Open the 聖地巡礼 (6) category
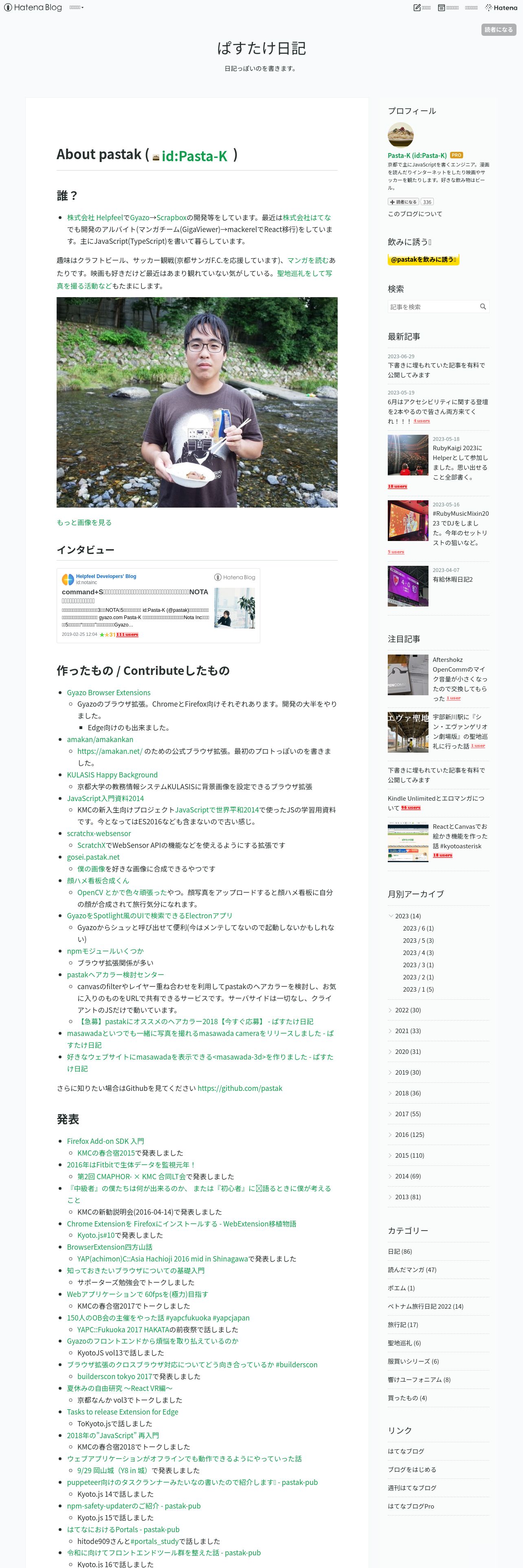 click(x=404, y=1342)
